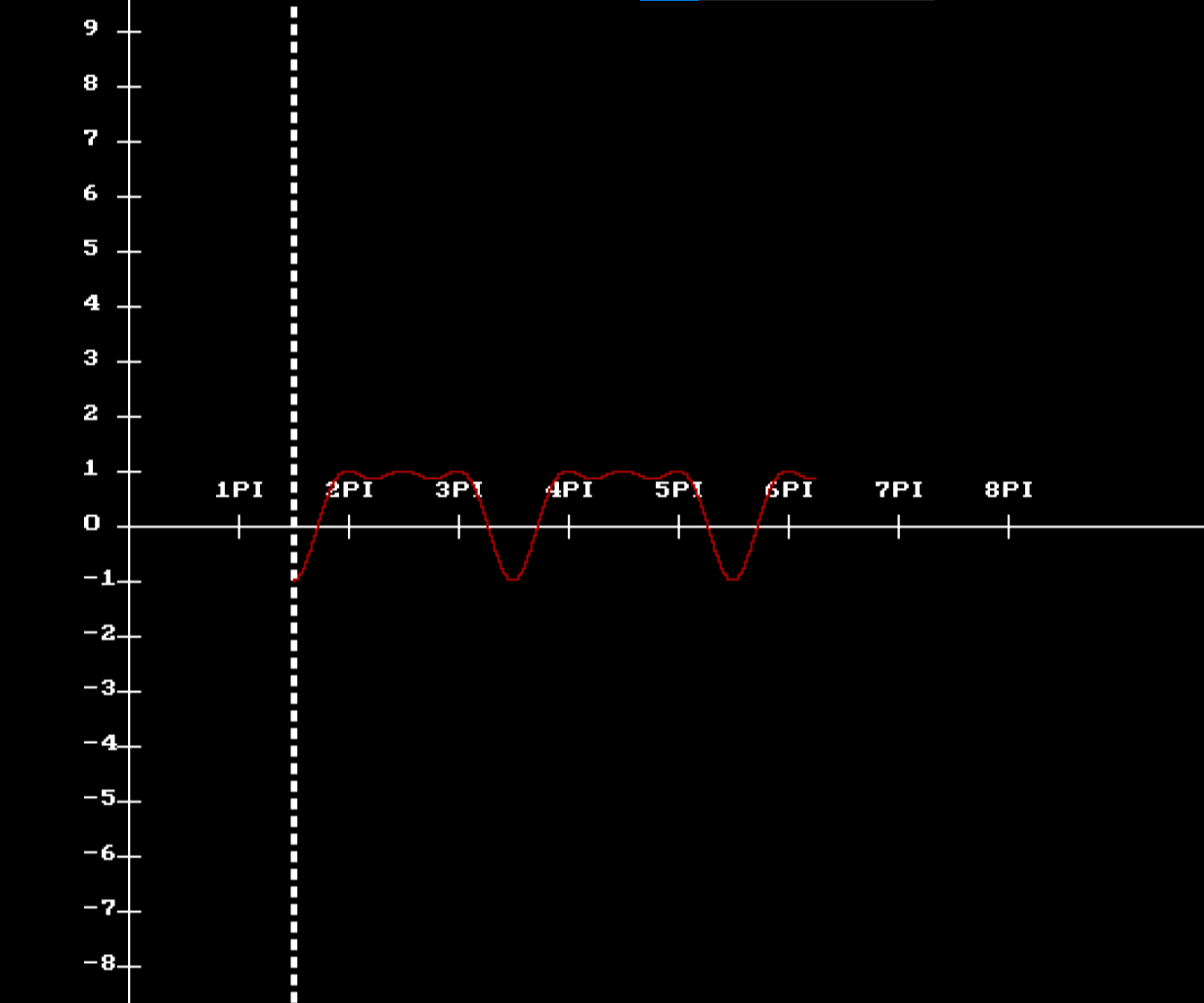Click the 7PI x-axis label
The height and width of the screenshot is (1003, 1204).
click(x=899, y=490)
